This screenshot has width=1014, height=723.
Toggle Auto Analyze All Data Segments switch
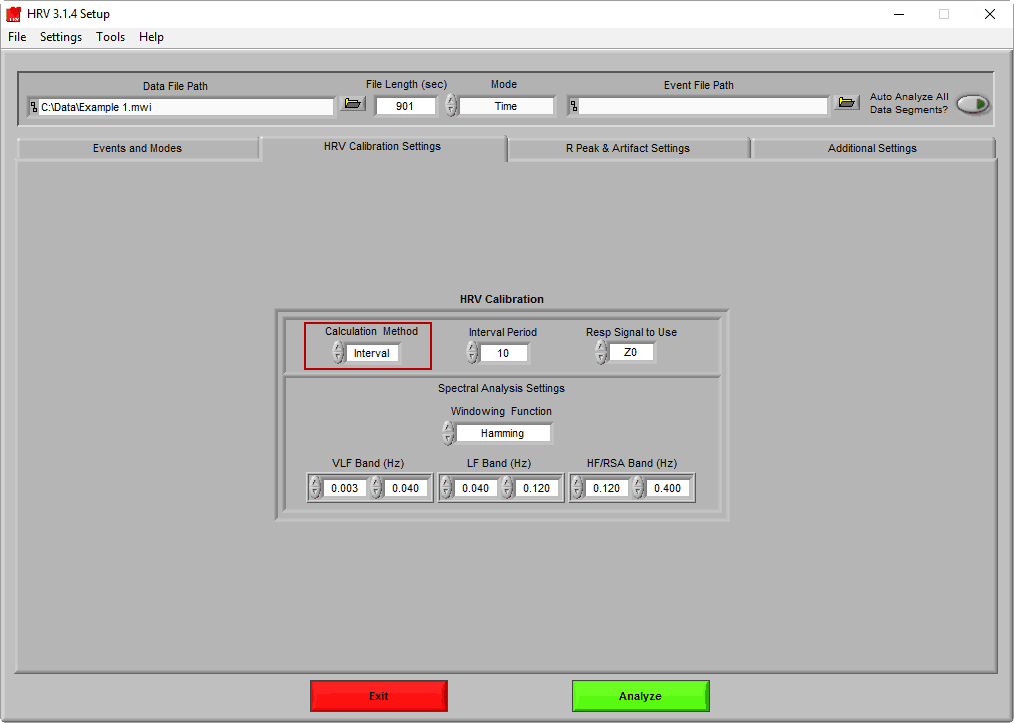(x=973, y=103)
